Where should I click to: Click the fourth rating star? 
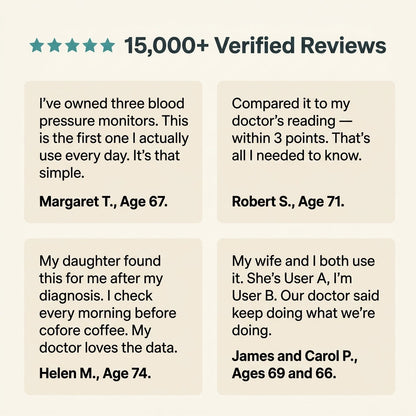(x=90, y=45)
